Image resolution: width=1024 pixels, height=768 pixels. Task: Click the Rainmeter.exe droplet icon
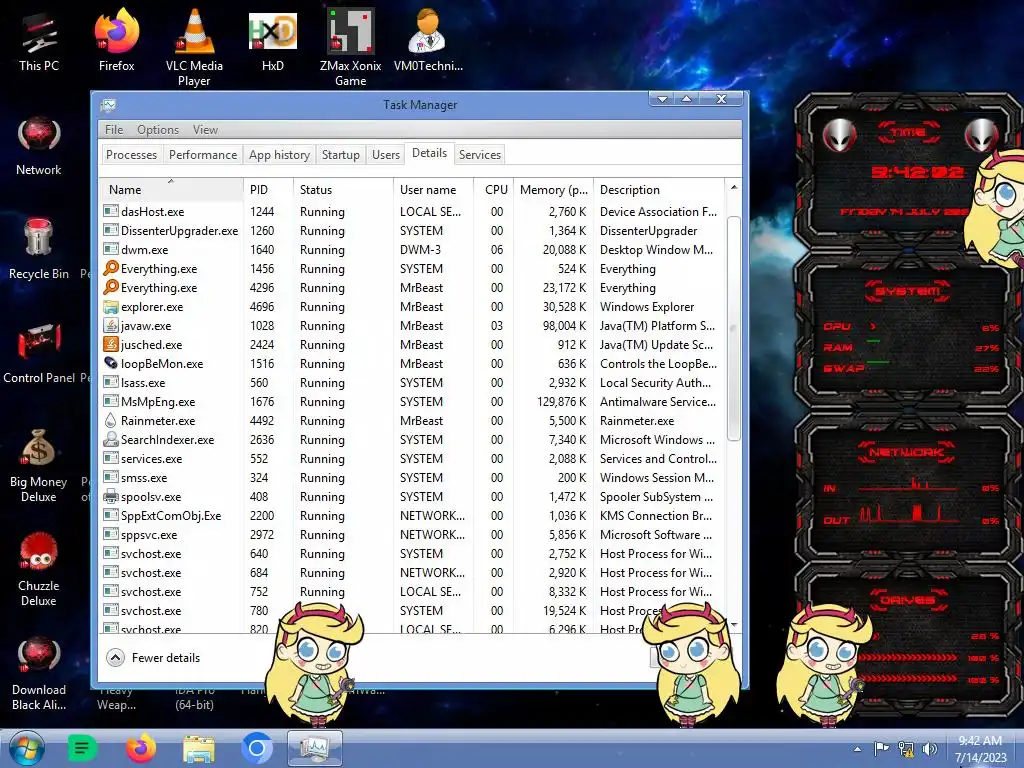point(111,421)
